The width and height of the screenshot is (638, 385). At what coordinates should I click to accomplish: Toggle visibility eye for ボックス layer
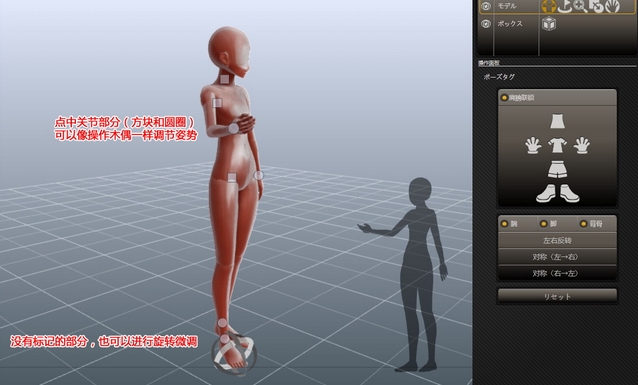(486, 24)
